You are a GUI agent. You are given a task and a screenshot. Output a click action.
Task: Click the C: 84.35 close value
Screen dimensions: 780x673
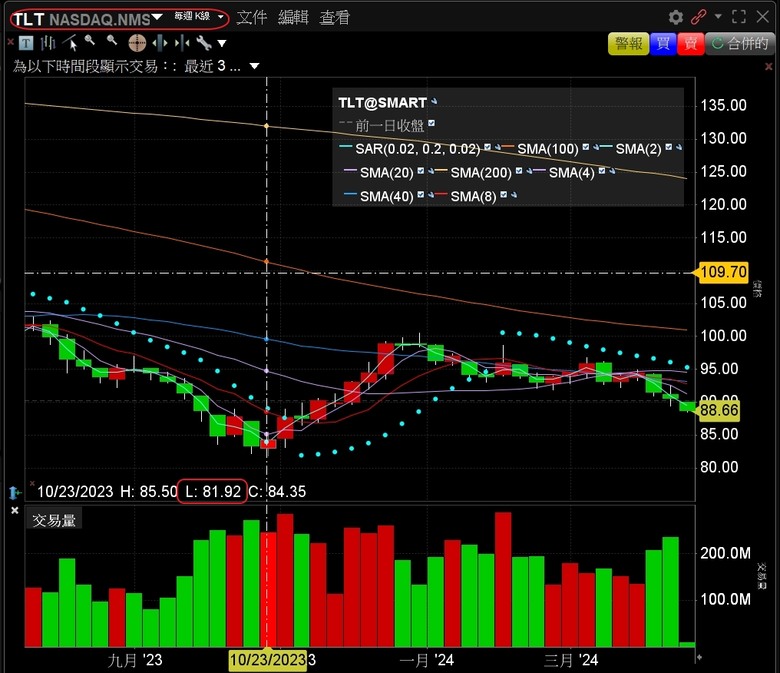pyautogui.click(x=277, y=491)
